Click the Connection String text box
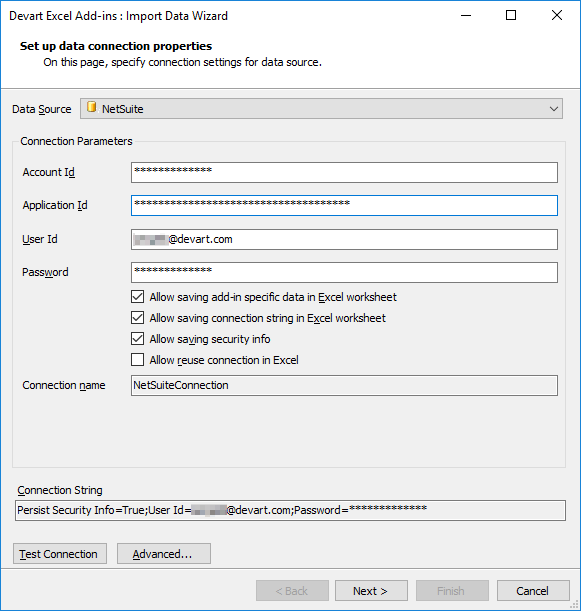Screen dimensions: 581x611 click(290, 510)
